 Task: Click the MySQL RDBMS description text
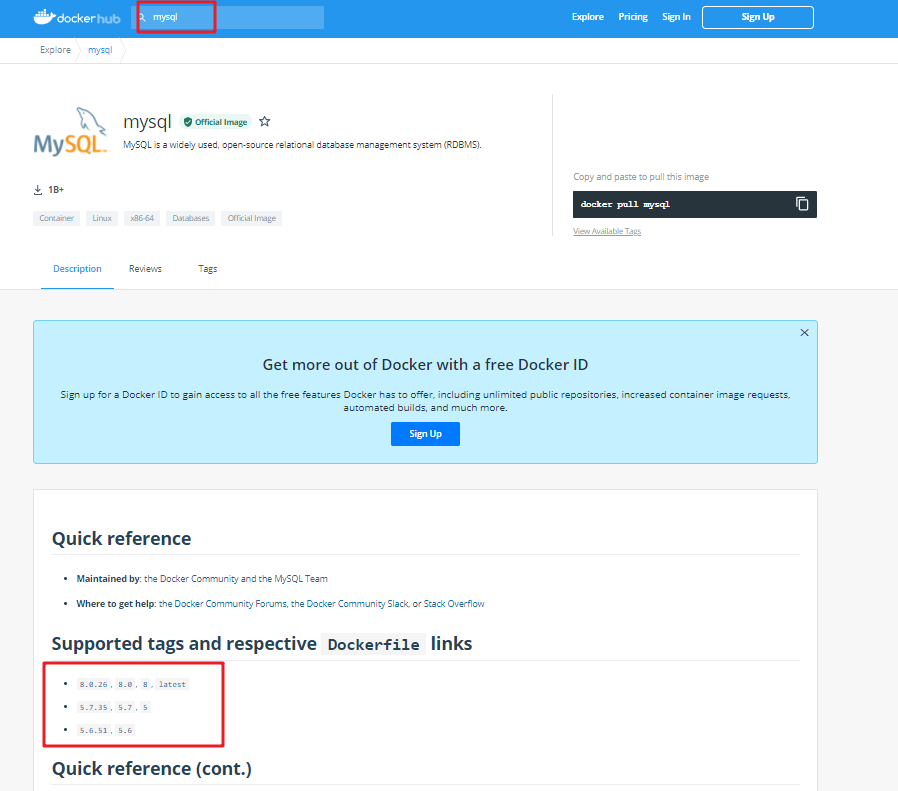click(302, 145)
